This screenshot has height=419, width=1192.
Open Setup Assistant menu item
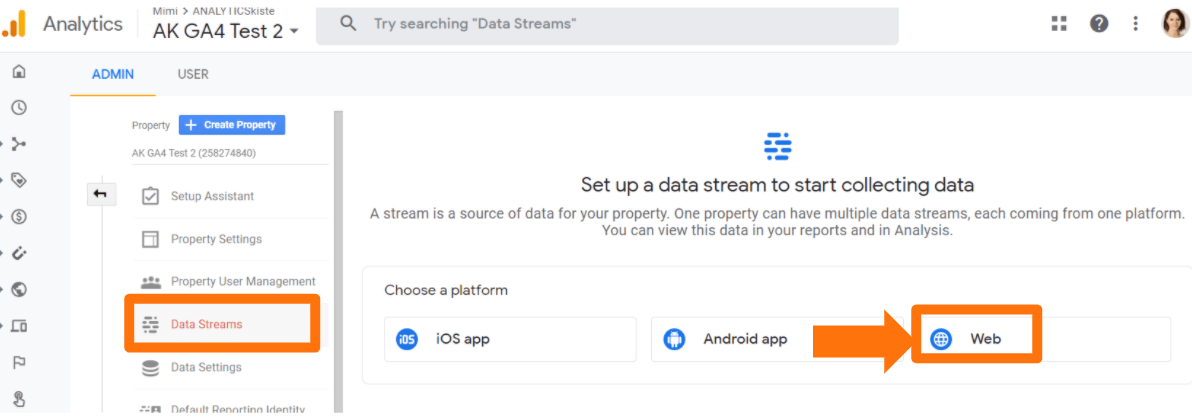(x=231, y=196)
